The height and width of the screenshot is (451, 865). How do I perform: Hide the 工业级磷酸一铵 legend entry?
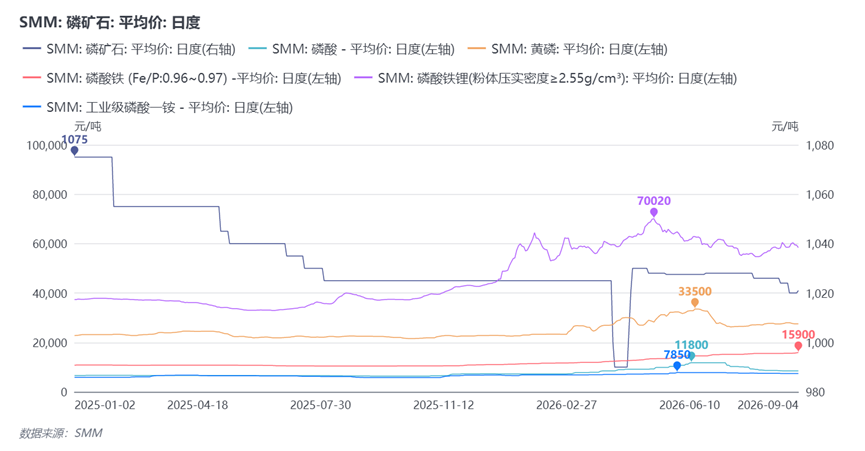click(x=157, y=107)
